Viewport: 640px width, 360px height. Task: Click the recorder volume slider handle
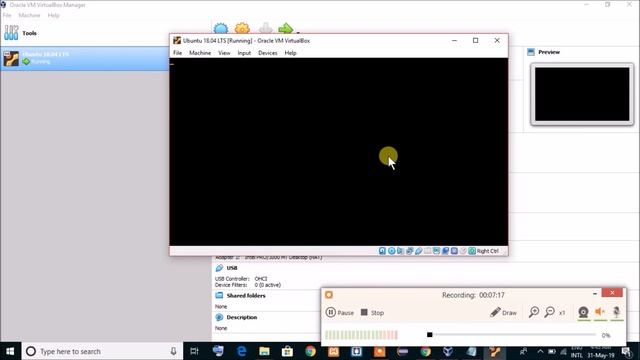(429, 335)
